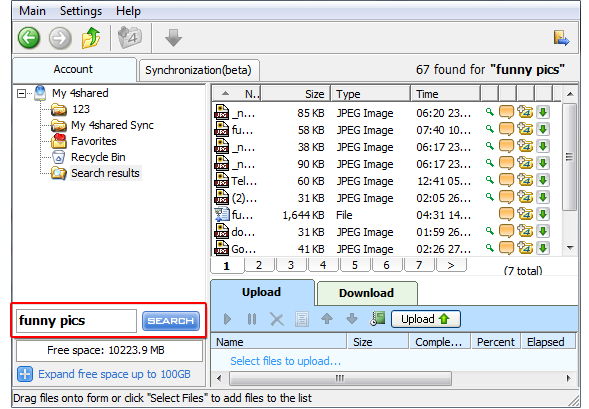The width and height of the screenshot is (589, 409).
Task: Click the Cancel transfer X icon
Action: click(x=277, y=320)
